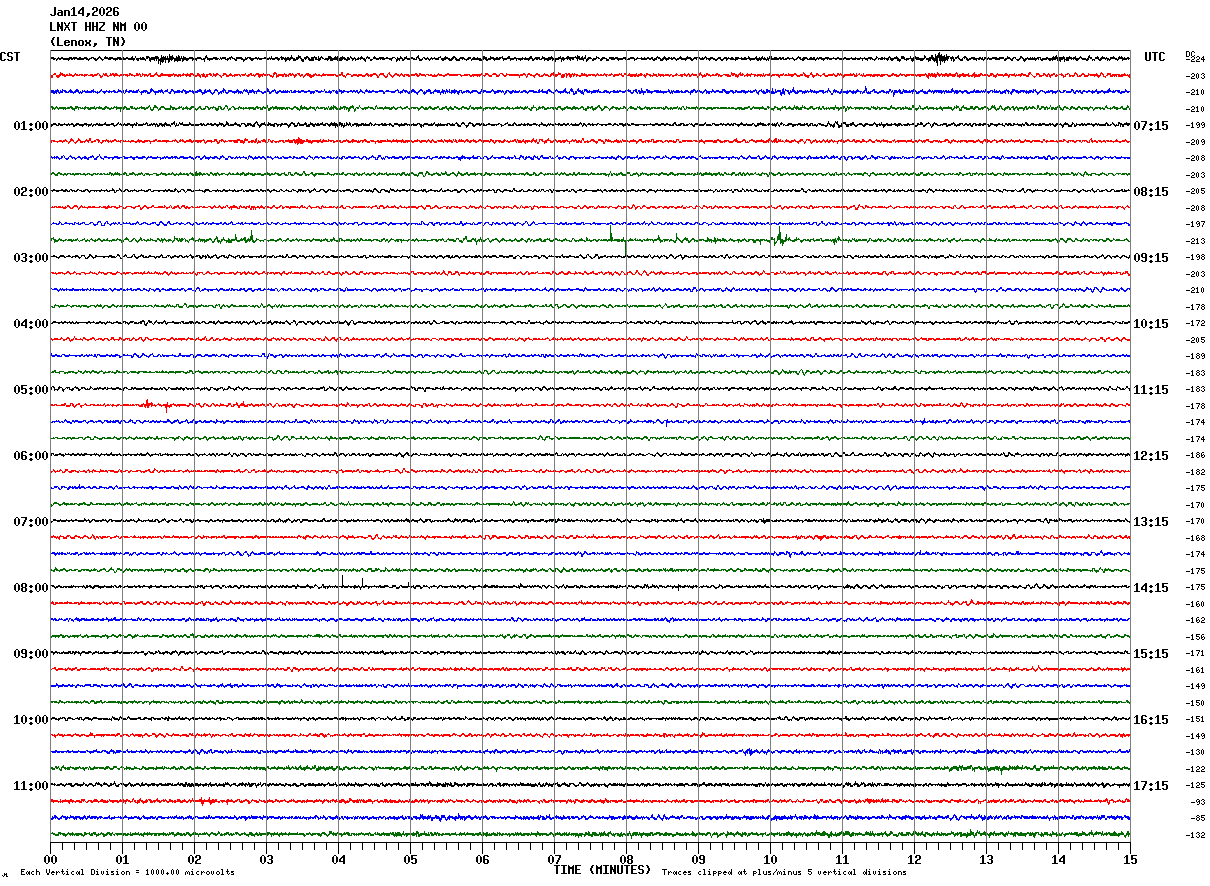
Task: Click the CST timezone label
Action: pos(10,57)
